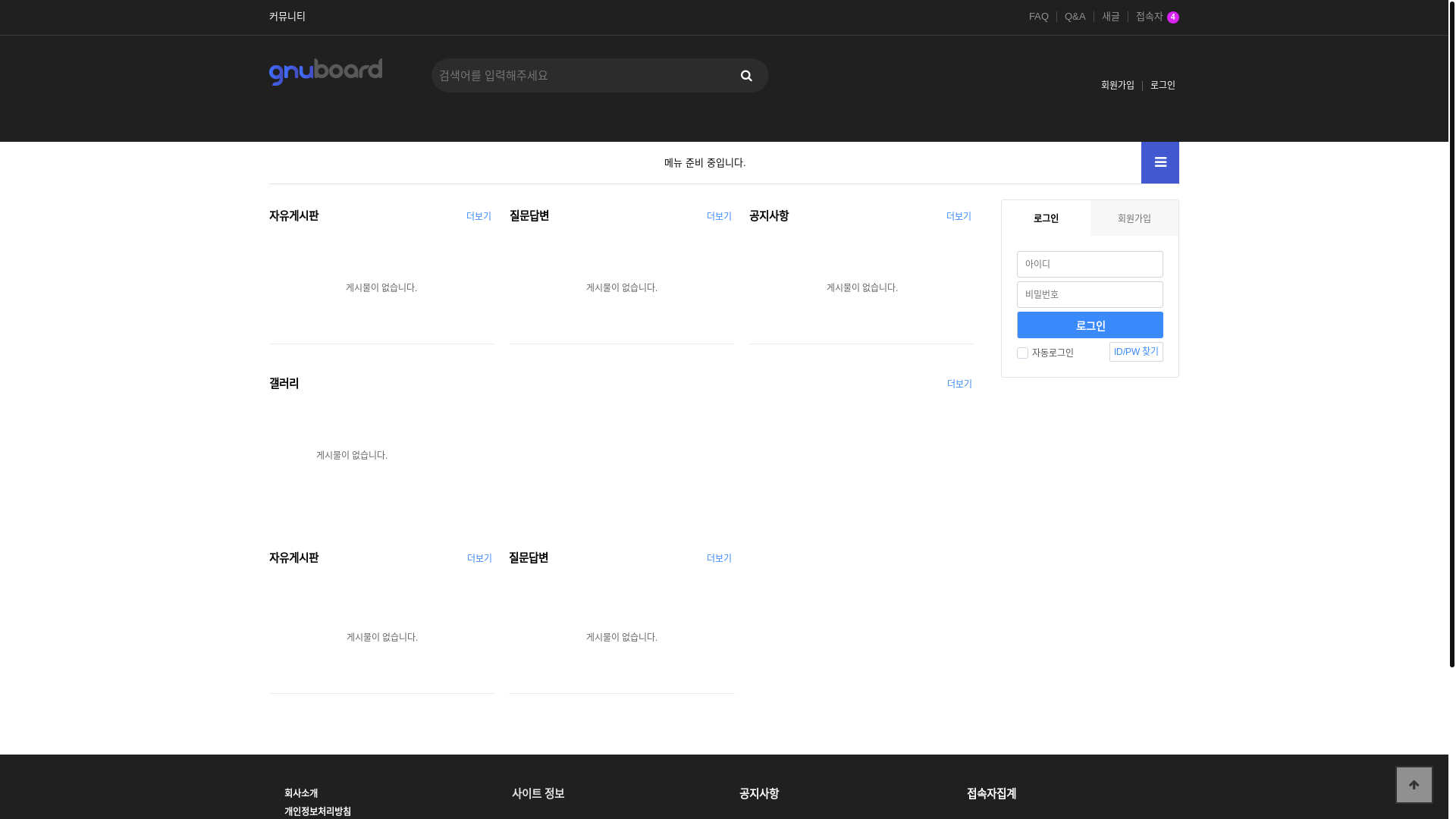
Task: Click 더보기 for the lower 질문답변
Action: [719, 558]
